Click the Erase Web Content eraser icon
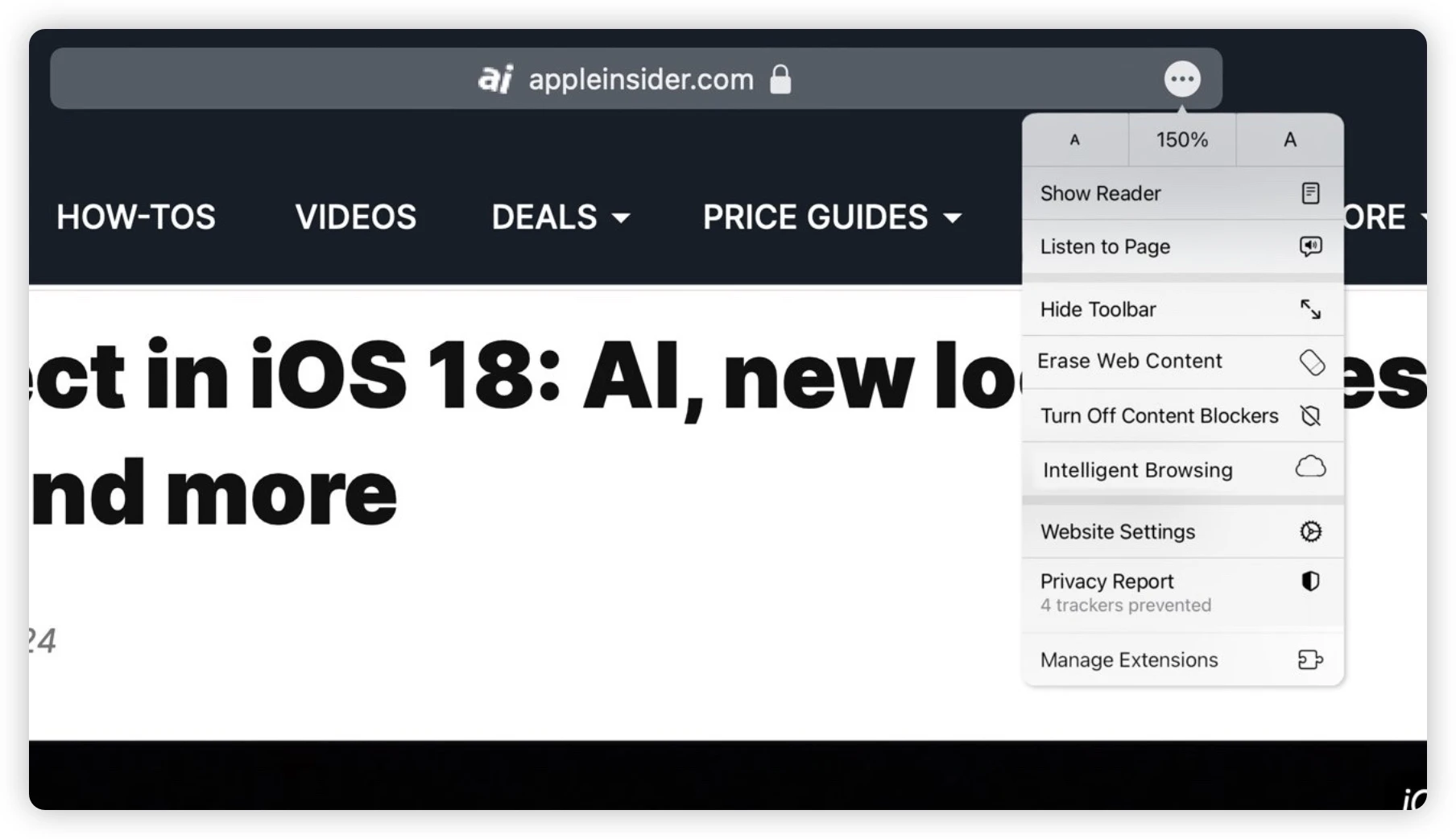The image size is (1456, 839). (x=1311, y=362)
